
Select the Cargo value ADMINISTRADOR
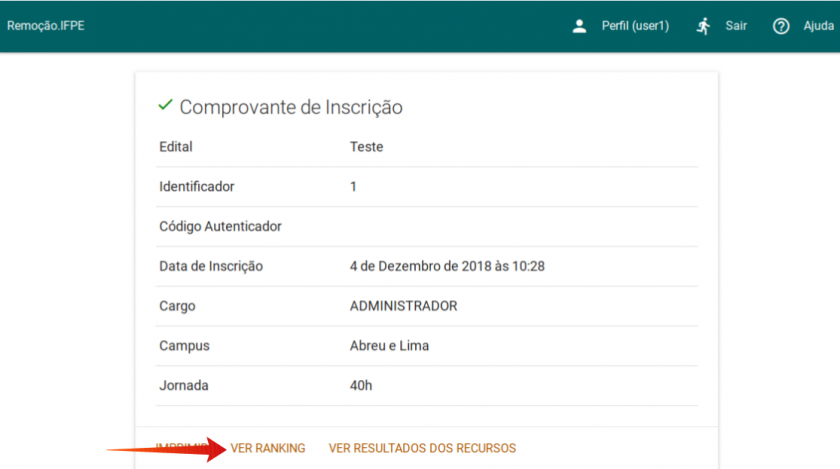coord(403,306)
